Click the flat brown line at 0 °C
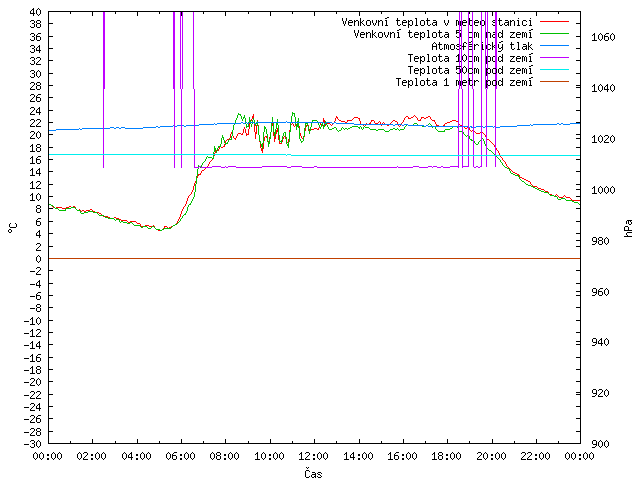640x480 pixels. pyautogui.click(x=314, y=258)
